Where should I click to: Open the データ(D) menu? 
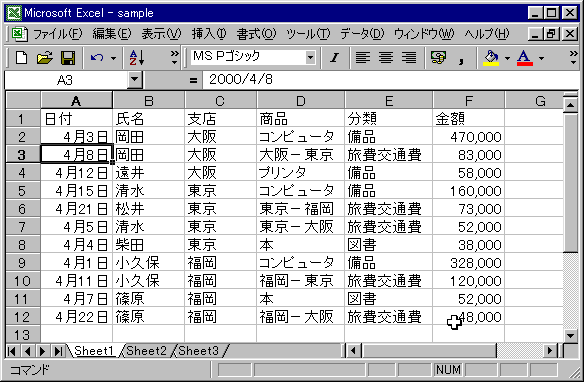point(362,34)
